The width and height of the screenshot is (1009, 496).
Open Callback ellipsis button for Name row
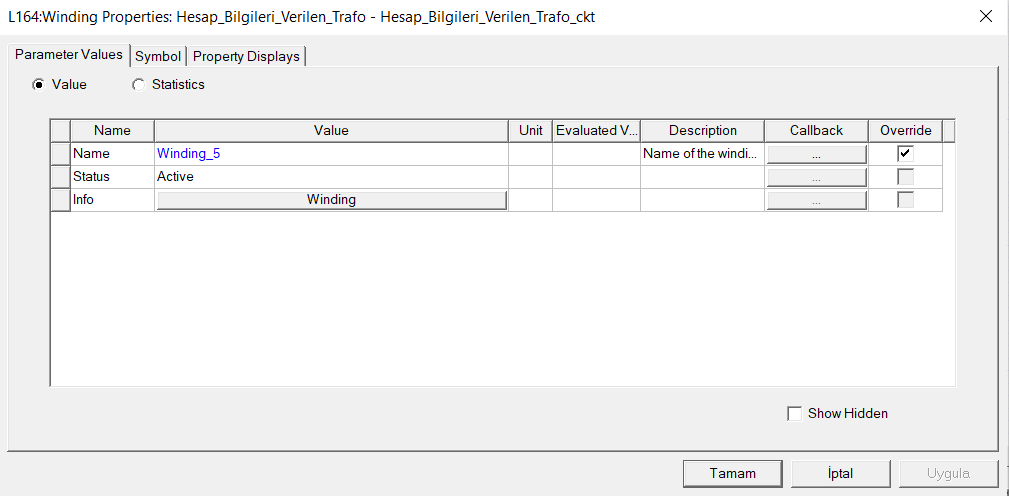pyautogui.click(x=816, y=155)
